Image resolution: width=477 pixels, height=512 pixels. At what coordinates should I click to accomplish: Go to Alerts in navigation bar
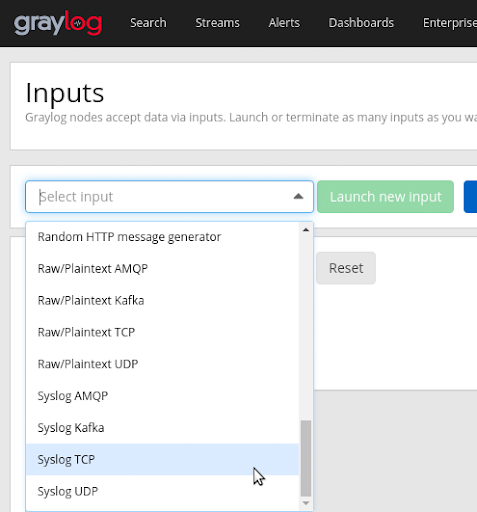tap(284, 23)
